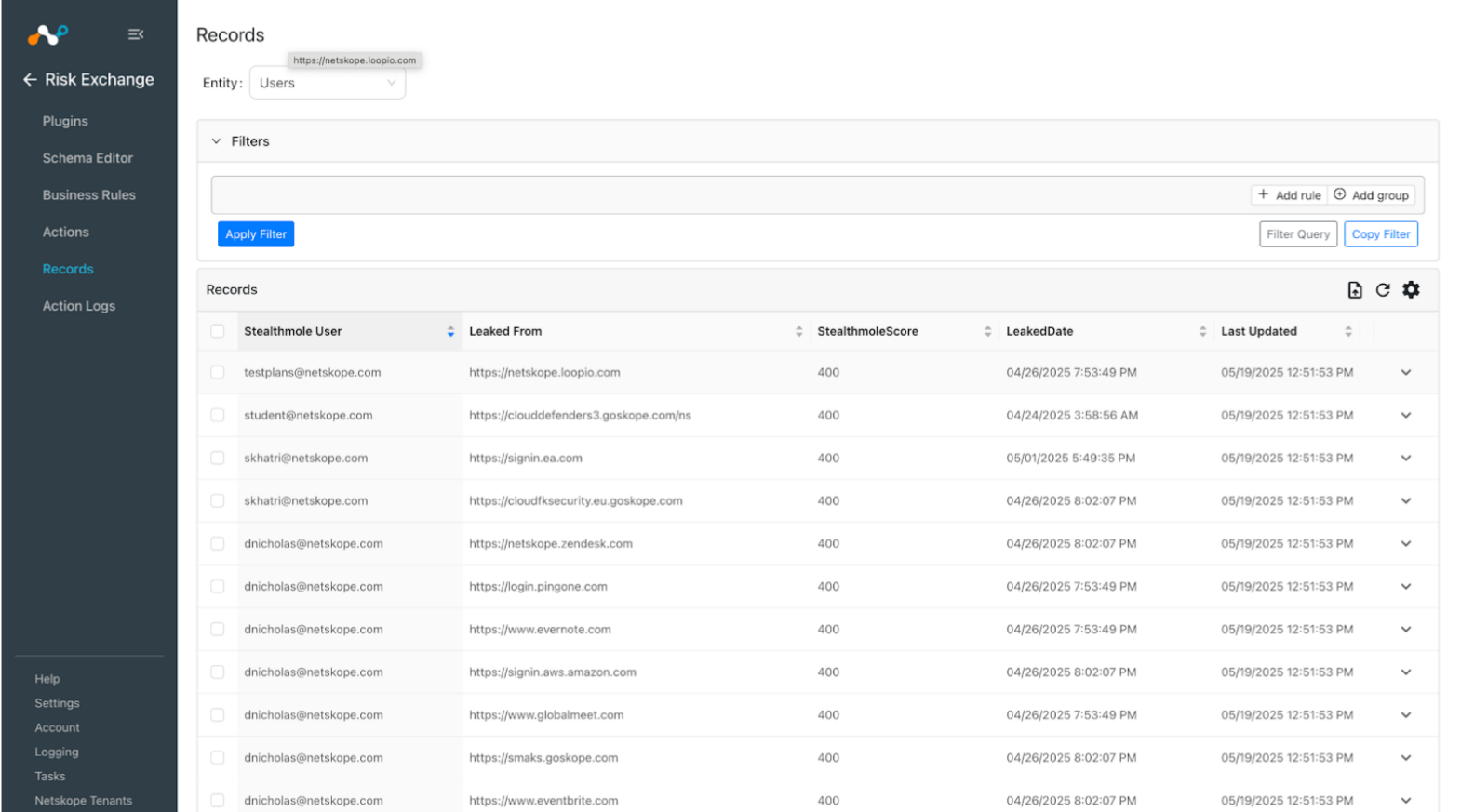Expand the www.evernote.com record row
The height and width of the screenshot is (812, 1461).
pyautogui.click(x=1406, y=629)
